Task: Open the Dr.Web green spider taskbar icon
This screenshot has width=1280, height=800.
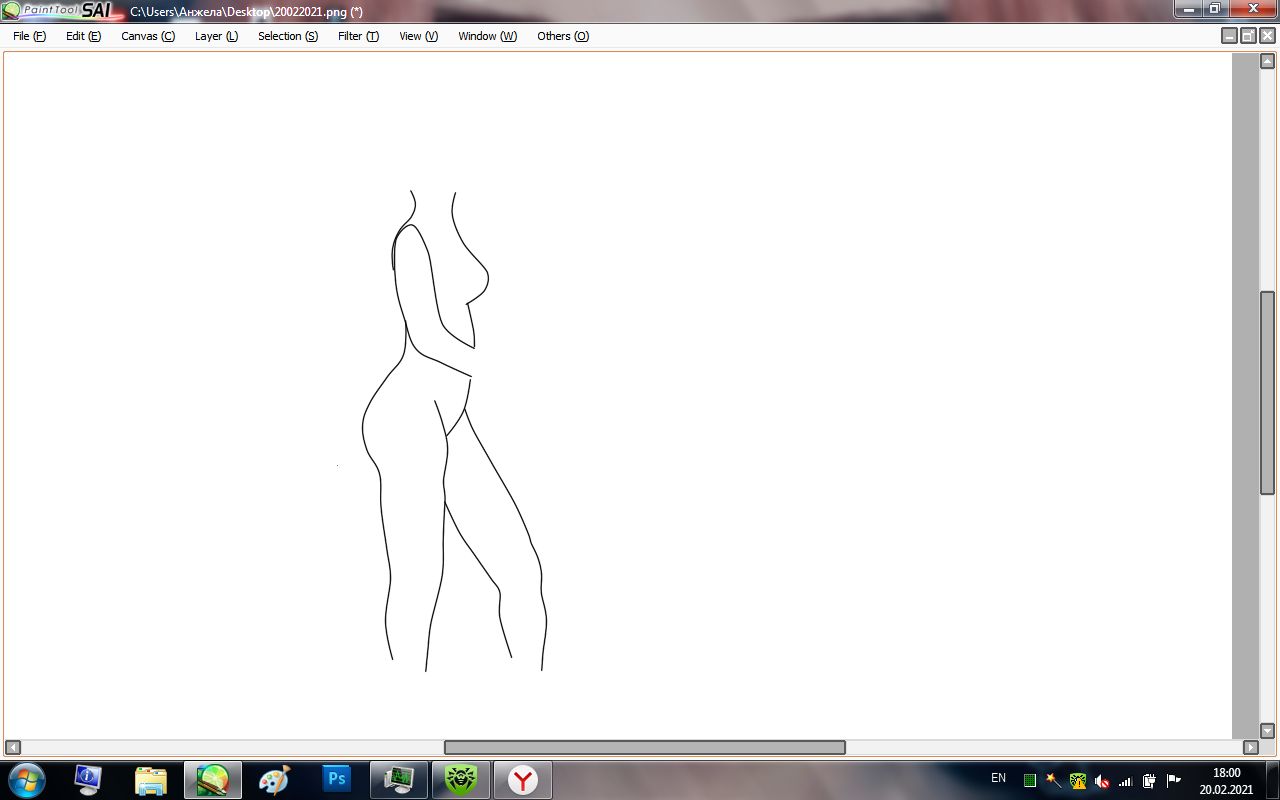Action: 460,779
